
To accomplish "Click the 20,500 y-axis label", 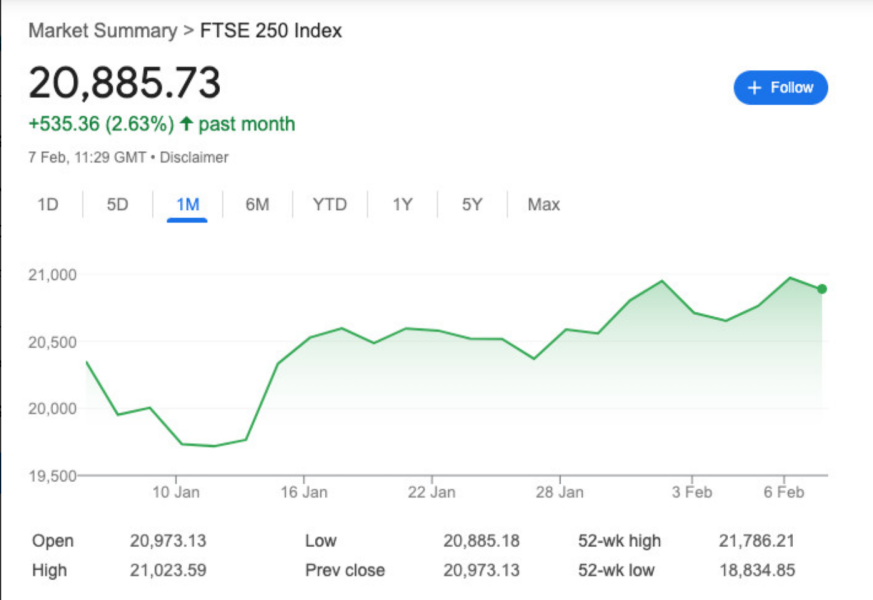I will pos(52,342).
